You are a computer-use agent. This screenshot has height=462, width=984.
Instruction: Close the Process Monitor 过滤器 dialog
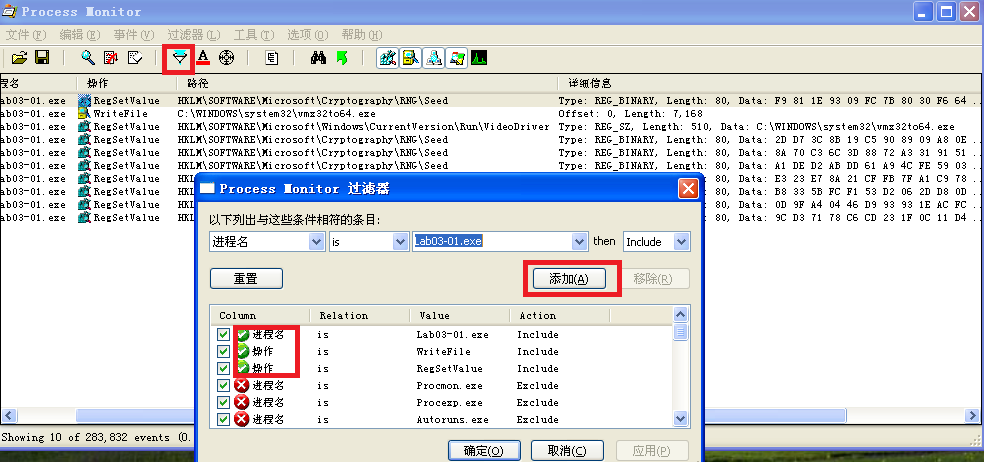pyautogui.click(x=688, y=188)
